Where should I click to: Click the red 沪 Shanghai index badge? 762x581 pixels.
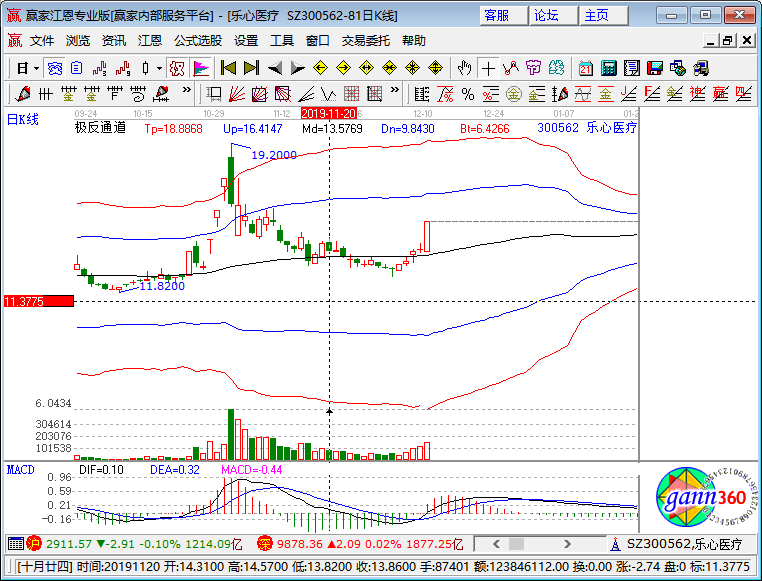coord(35,544)
